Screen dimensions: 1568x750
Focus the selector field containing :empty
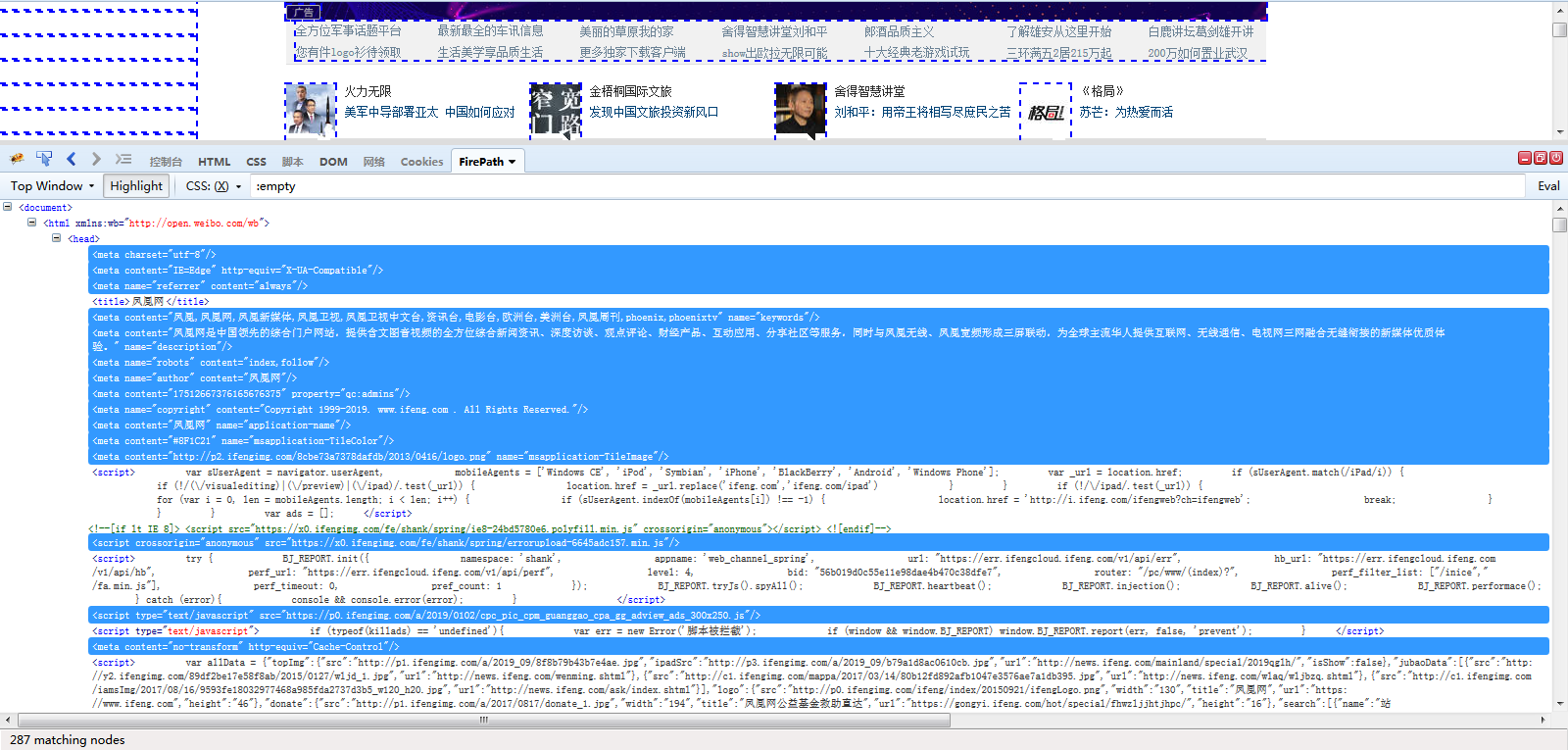coord(887,185)
